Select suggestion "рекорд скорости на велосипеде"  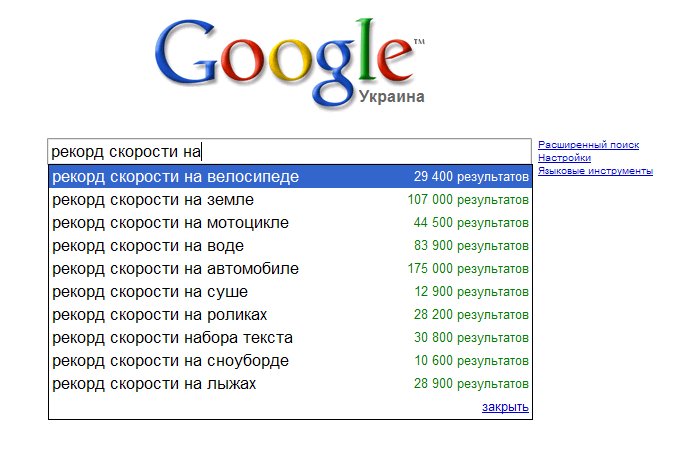(176, 177)
